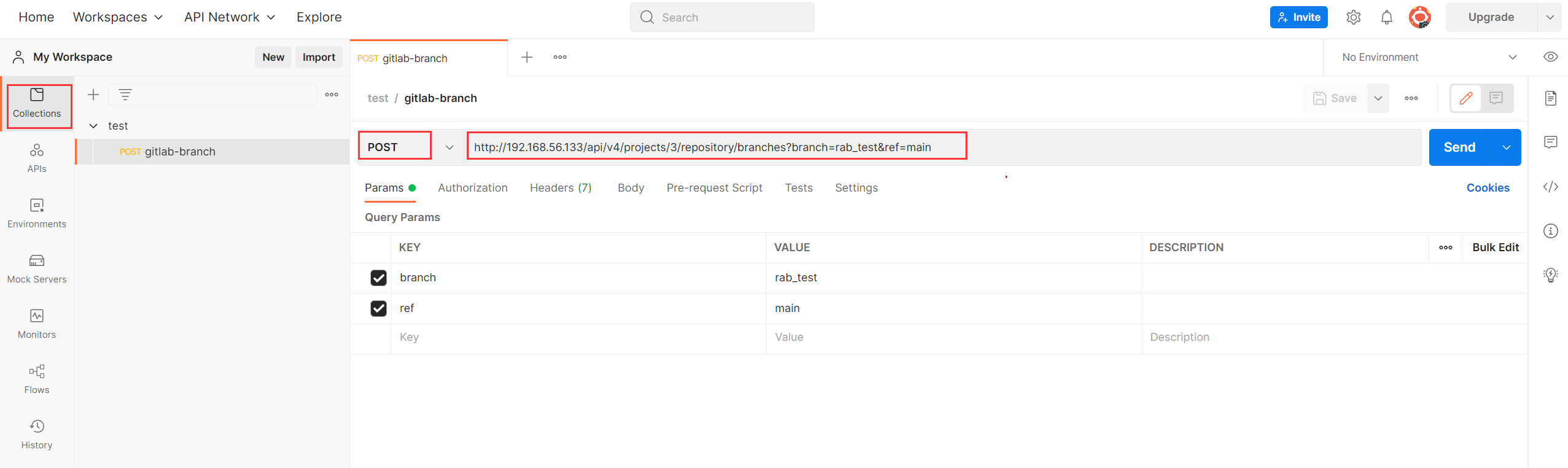1568x468 pixels.
Task: Open the notifications bell
Action: click(1387, 17)
